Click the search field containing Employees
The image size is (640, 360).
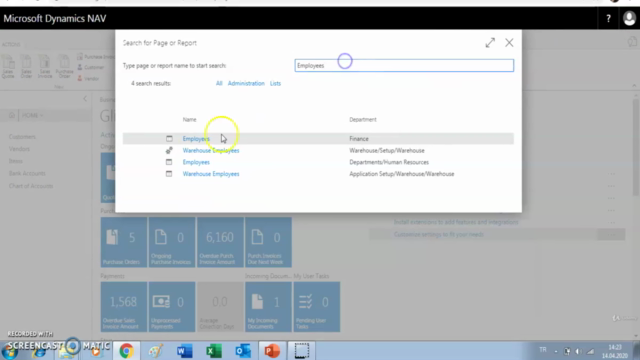click(404, 65)
